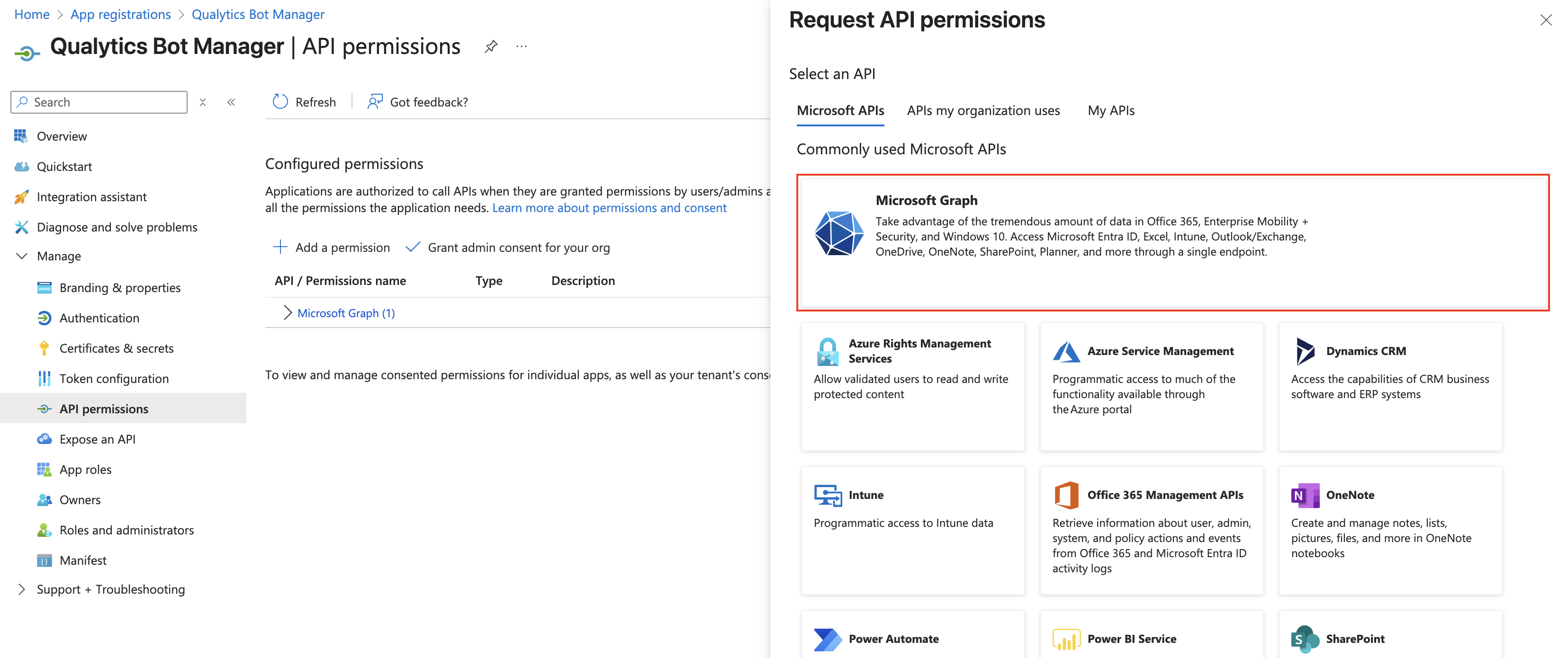Click the SharePoint logo icon
This screenshot has width=1568, height=658.
pyautogui.click(x=1305, y=640)
